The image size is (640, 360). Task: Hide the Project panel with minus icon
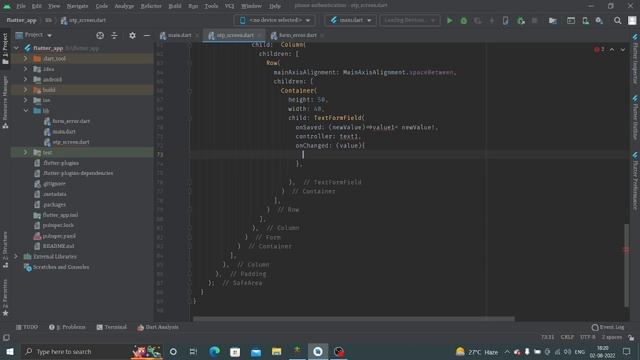(147, 36)
